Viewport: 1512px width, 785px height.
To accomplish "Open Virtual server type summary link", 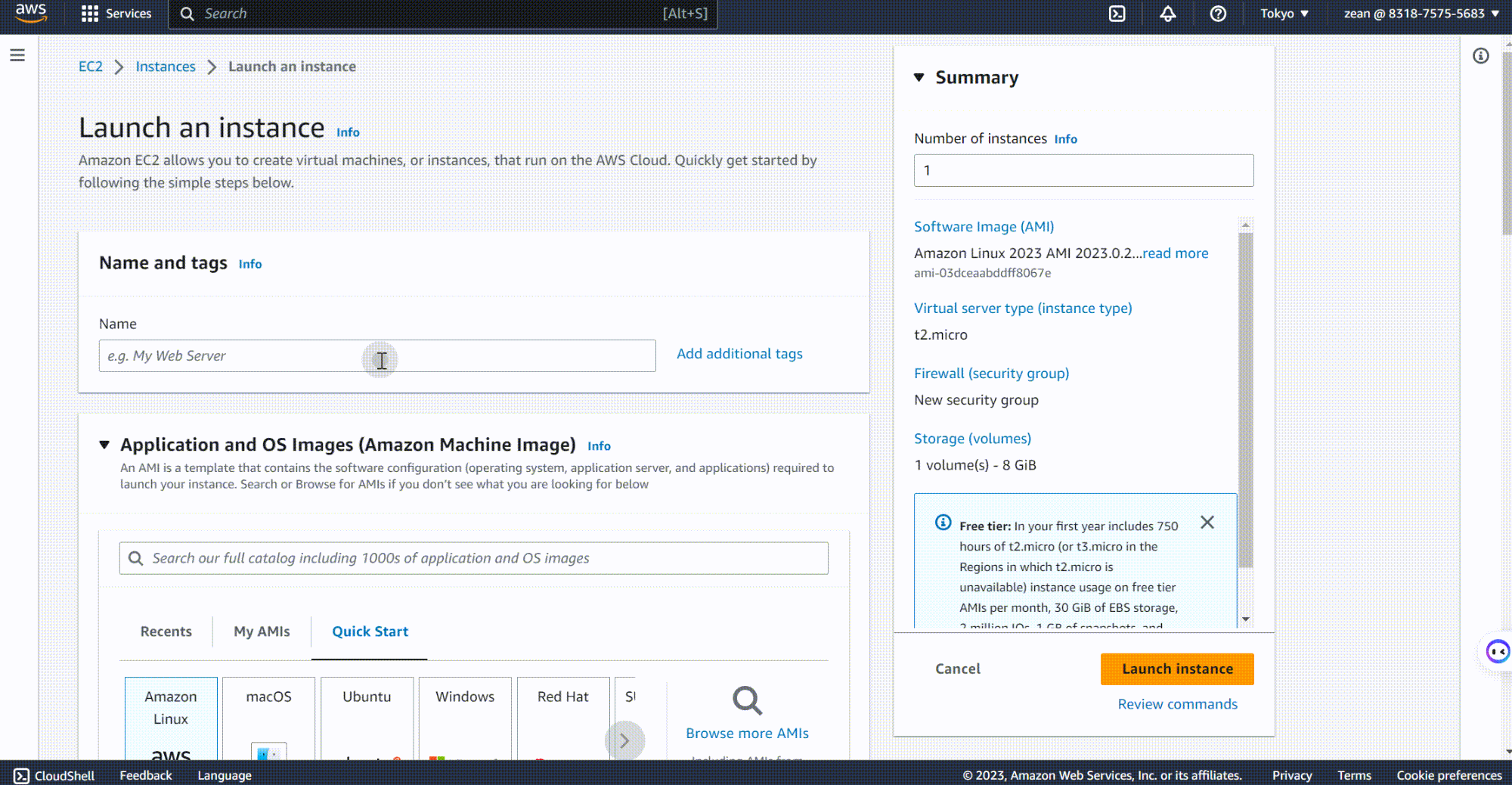I will pyautogui.click(x=1023, y=309).
